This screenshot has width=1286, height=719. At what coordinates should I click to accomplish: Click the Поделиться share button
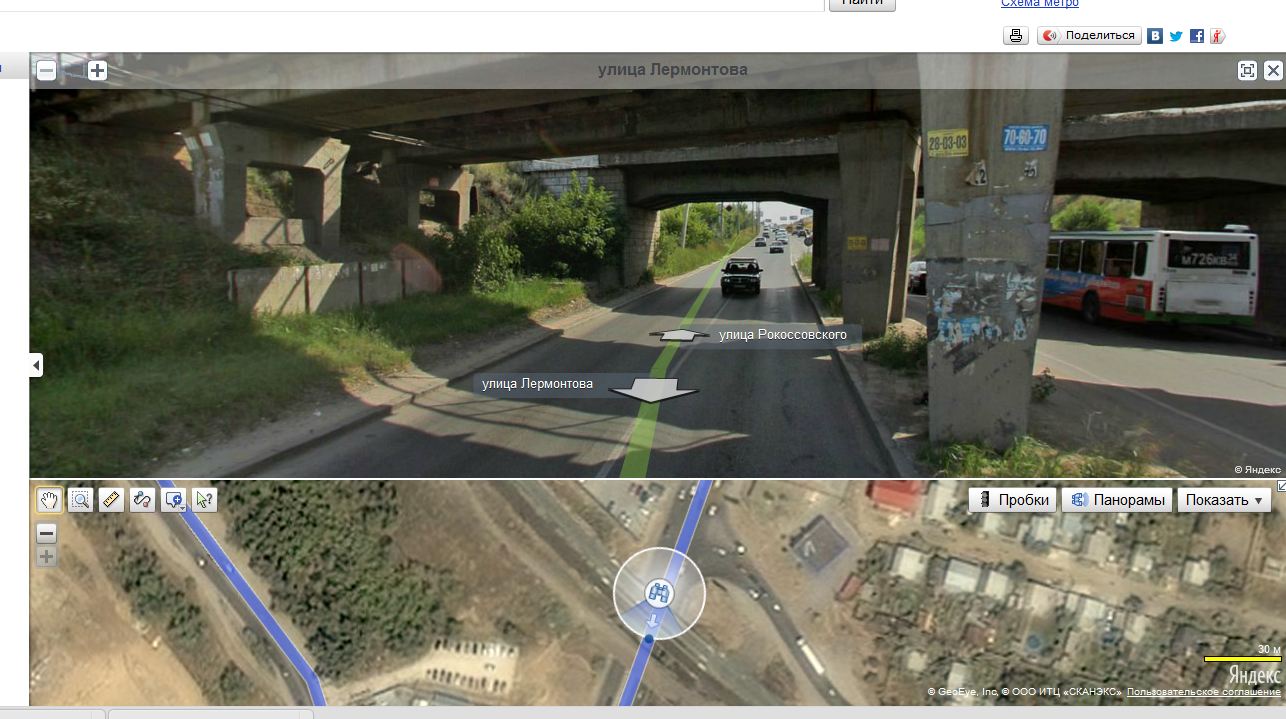(1089, 36)
